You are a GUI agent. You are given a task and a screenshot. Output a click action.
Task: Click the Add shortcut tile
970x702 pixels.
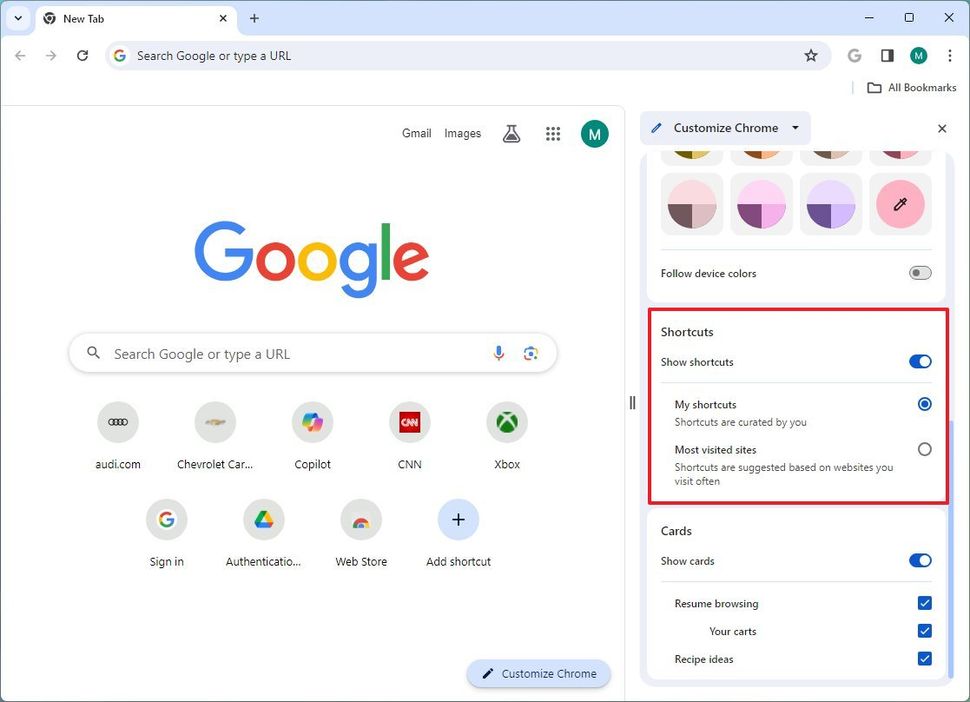pos(458,518)
